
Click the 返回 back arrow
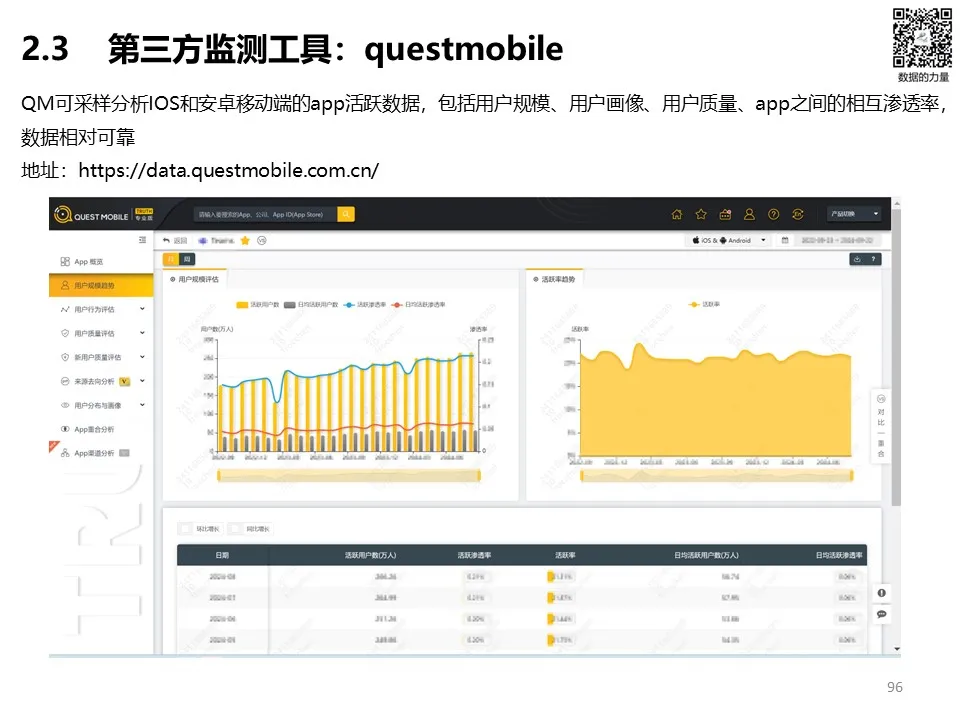[x=175, y=241]
